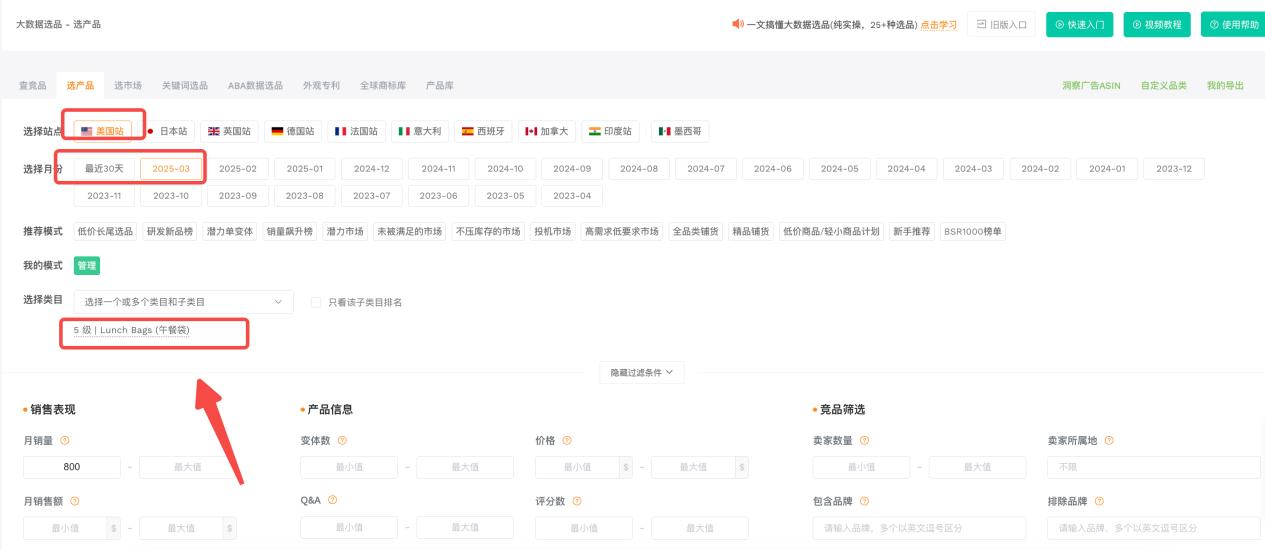
Task: Select the 法国站 marketplace
Action: [x=356, y=131]
